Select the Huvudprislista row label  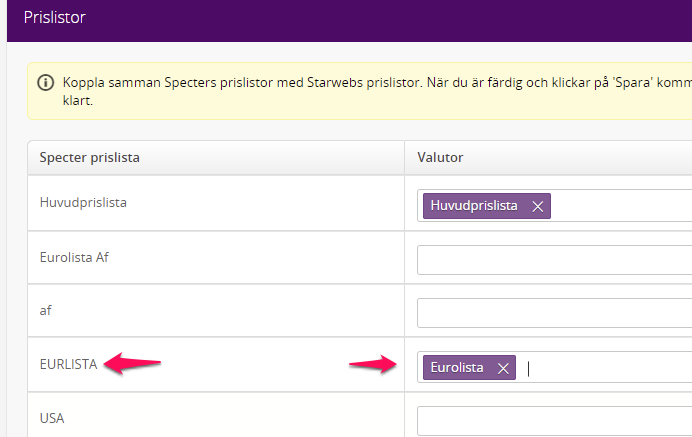(x=83, y=202)
